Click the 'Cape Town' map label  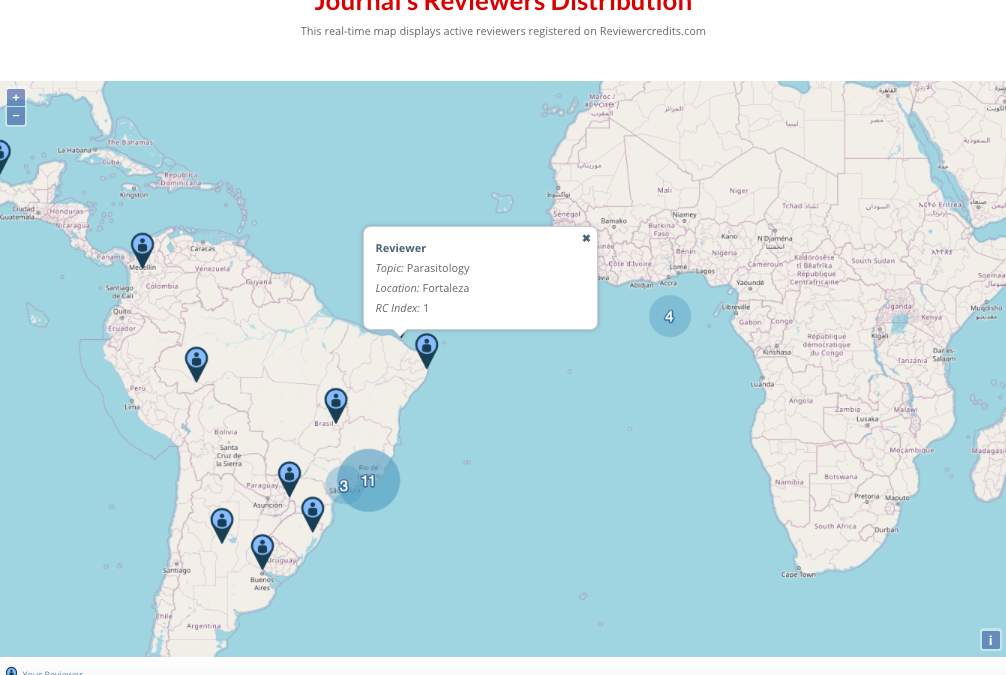(798, 574)
